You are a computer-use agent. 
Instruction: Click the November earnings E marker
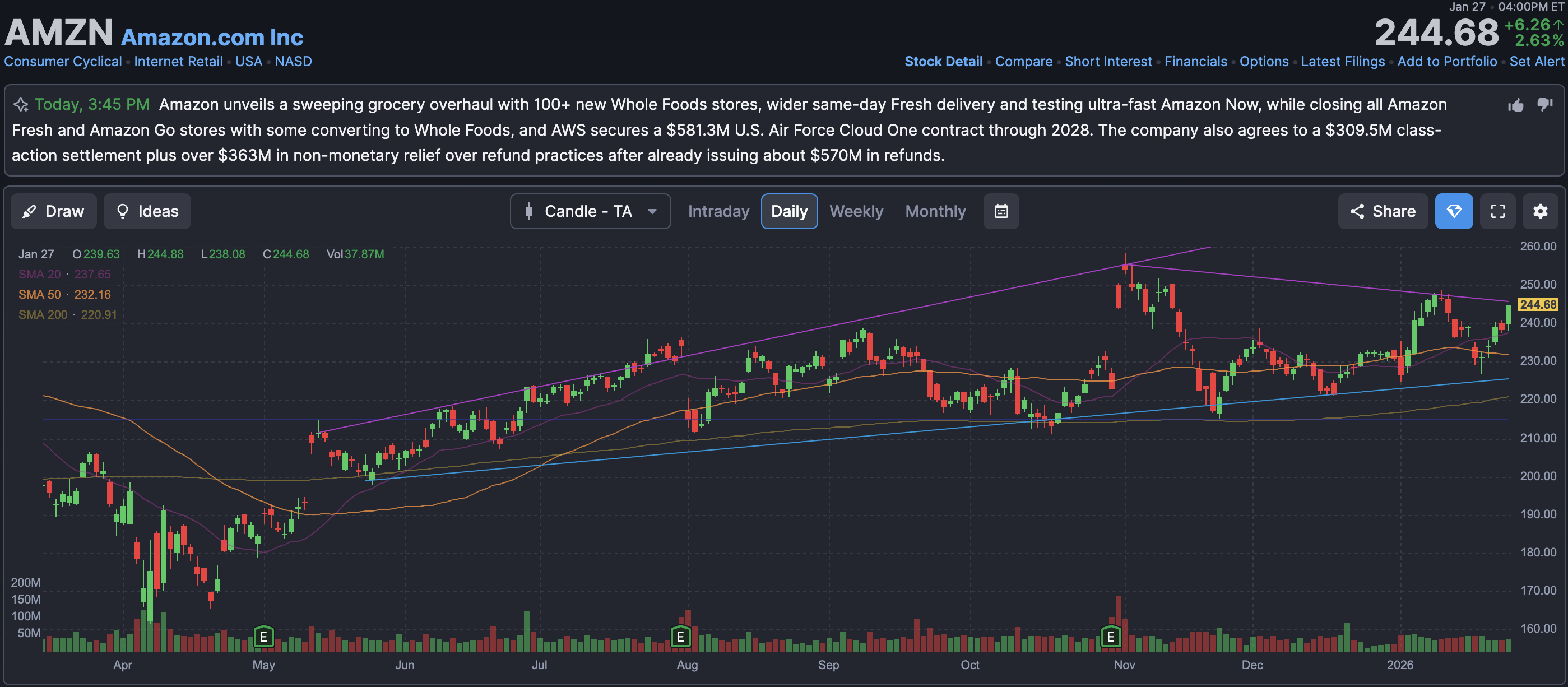coord(1110,637)
